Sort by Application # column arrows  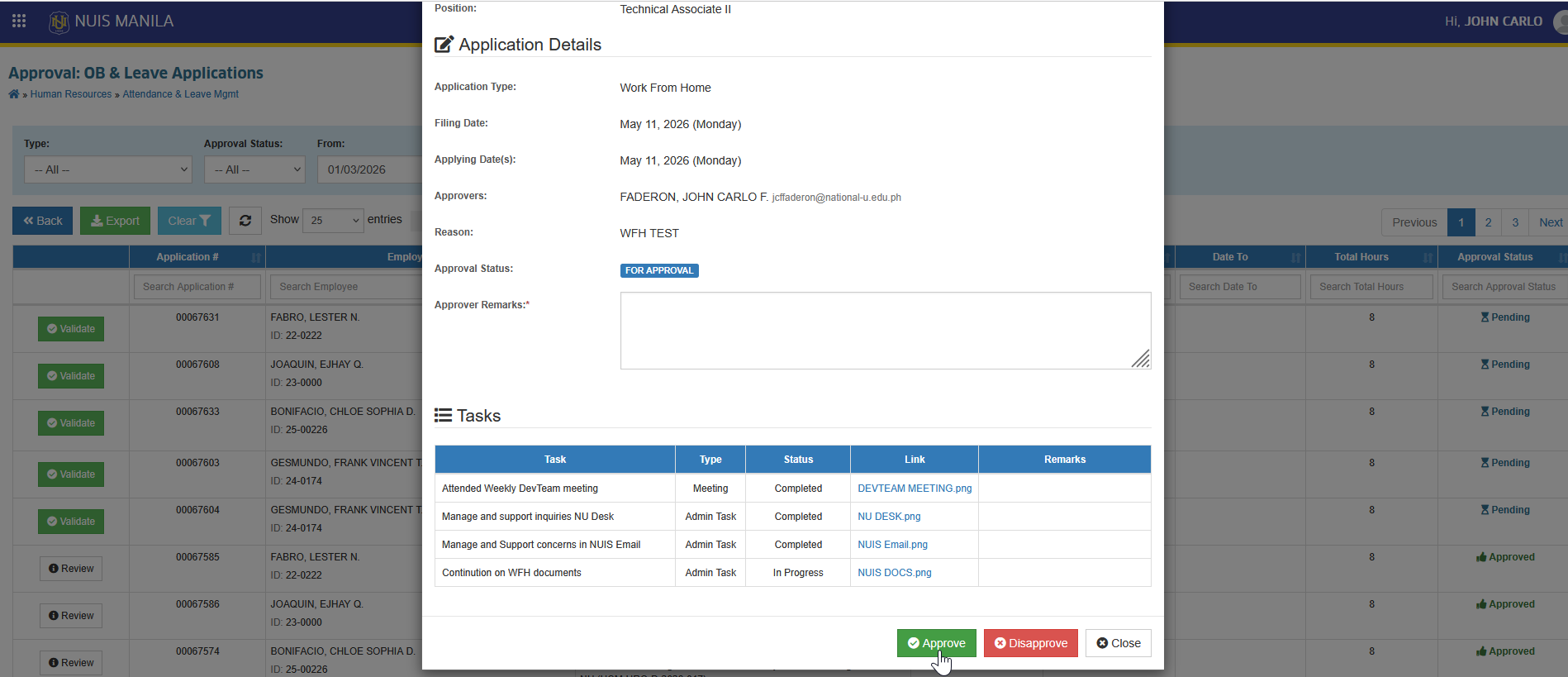click(256, 257)
